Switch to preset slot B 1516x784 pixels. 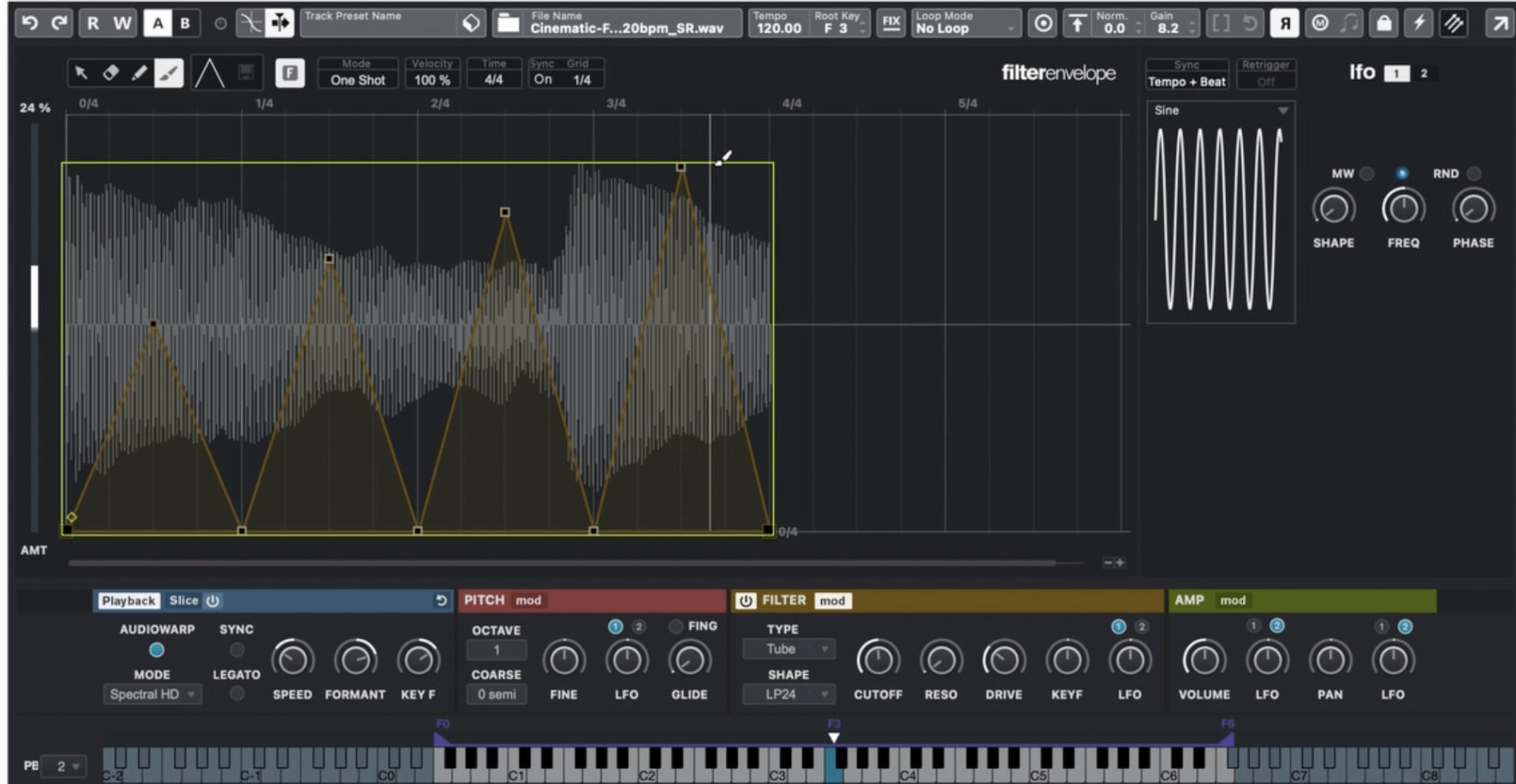(x=186, y=23)
